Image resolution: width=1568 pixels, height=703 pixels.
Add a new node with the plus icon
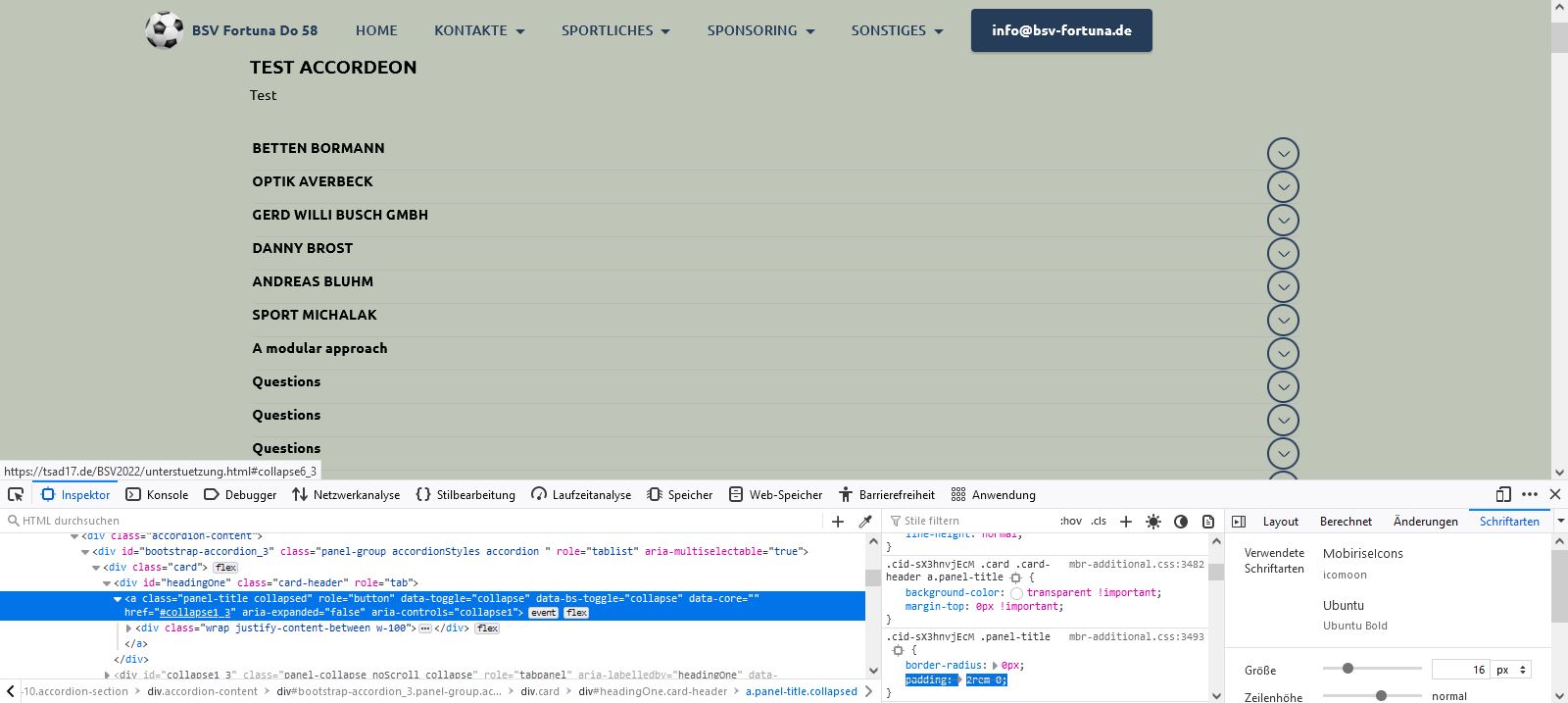pyautogui.click(x=837, y=522)
